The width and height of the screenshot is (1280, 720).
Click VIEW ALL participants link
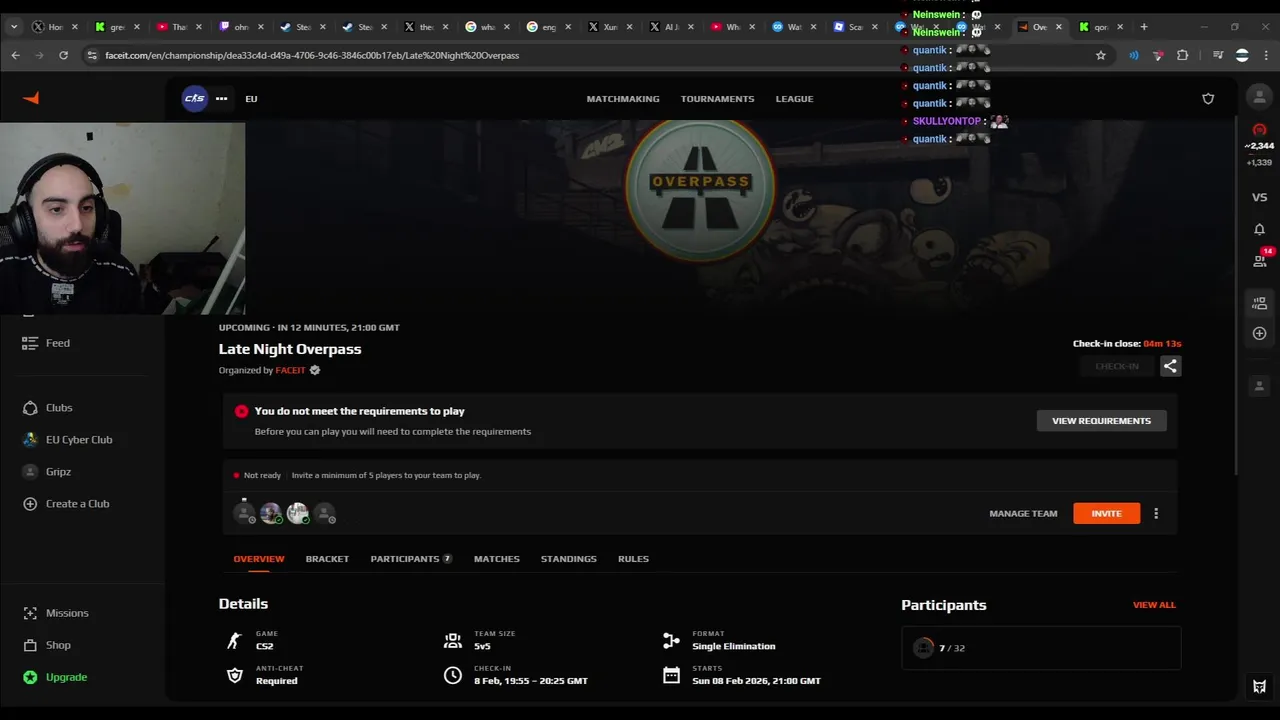pyautogui.click(x=1154, y=605)
